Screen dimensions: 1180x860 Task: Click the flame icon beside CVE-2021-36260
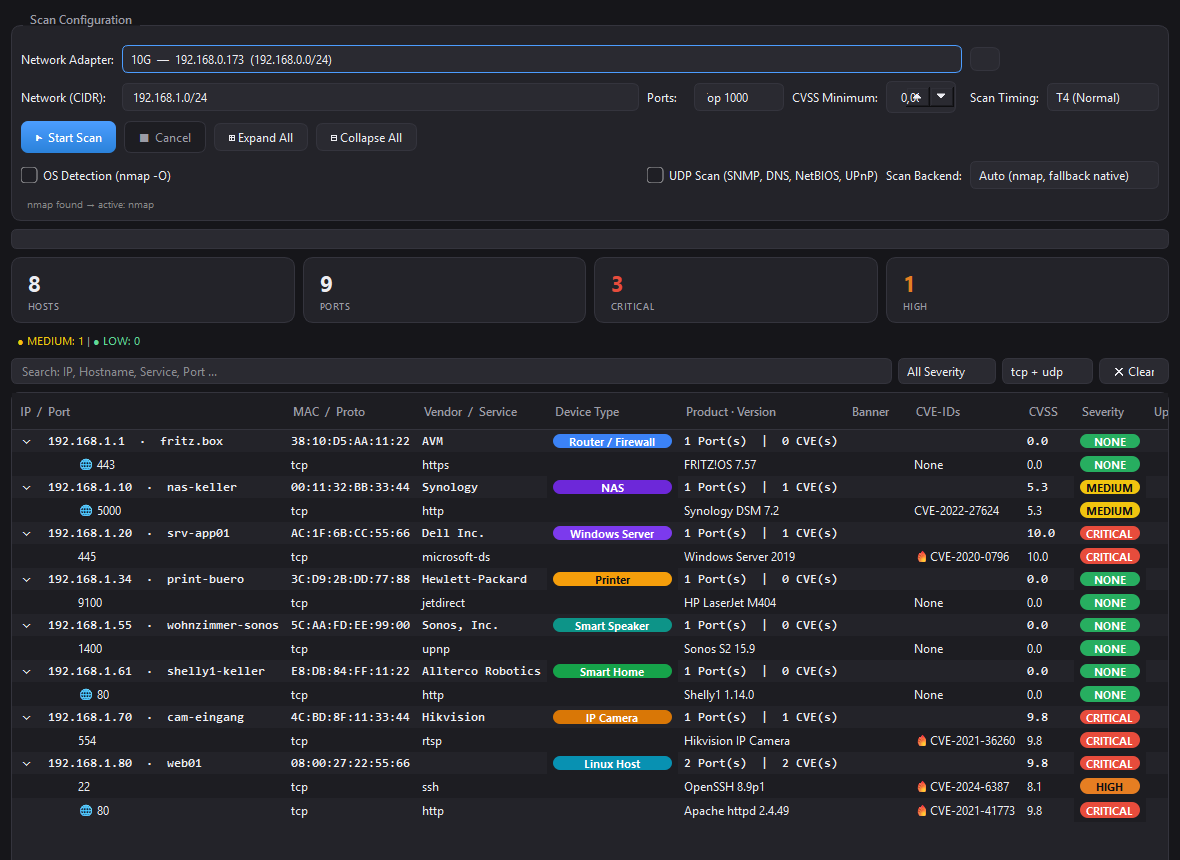click(921, 740)
